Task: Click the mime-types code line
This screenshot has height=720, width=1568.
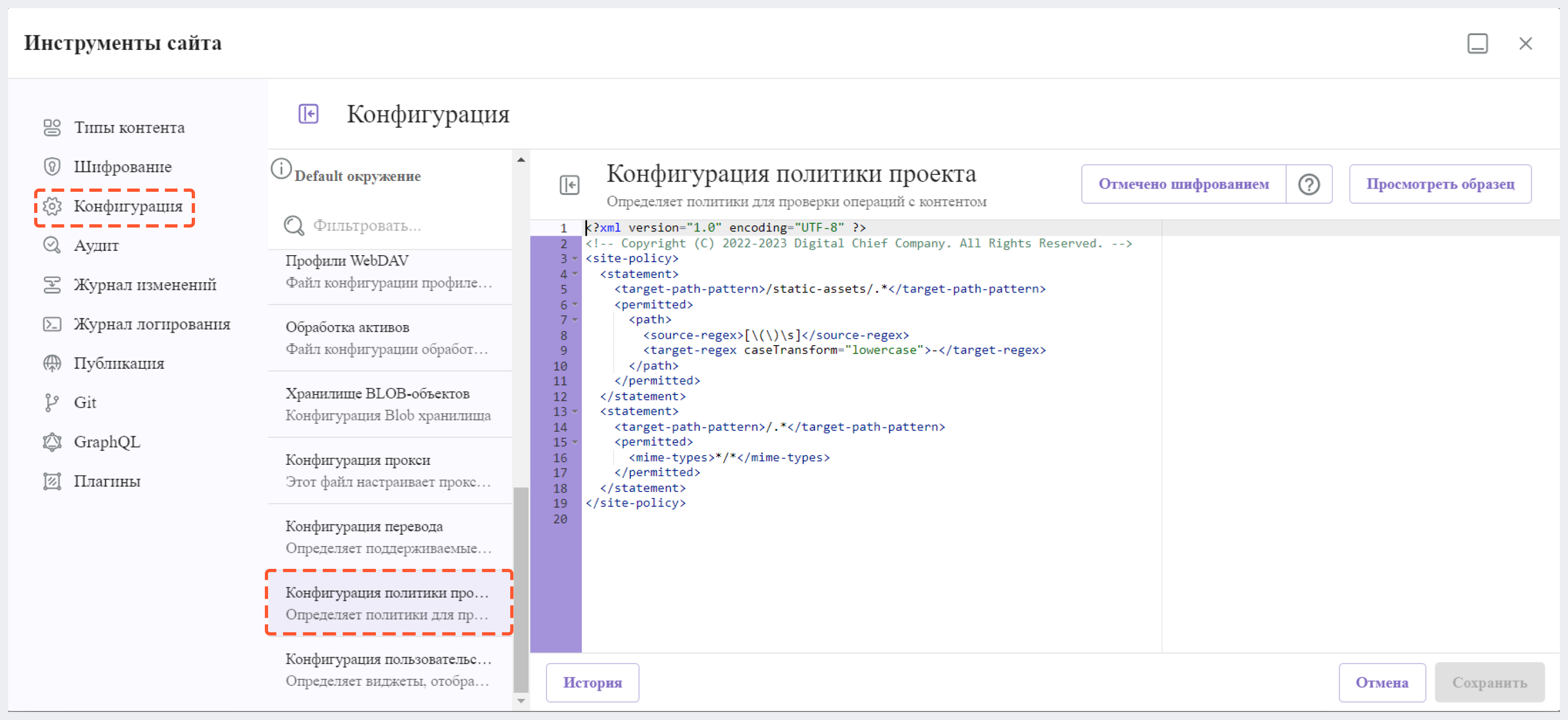Action: coord(729,458)
